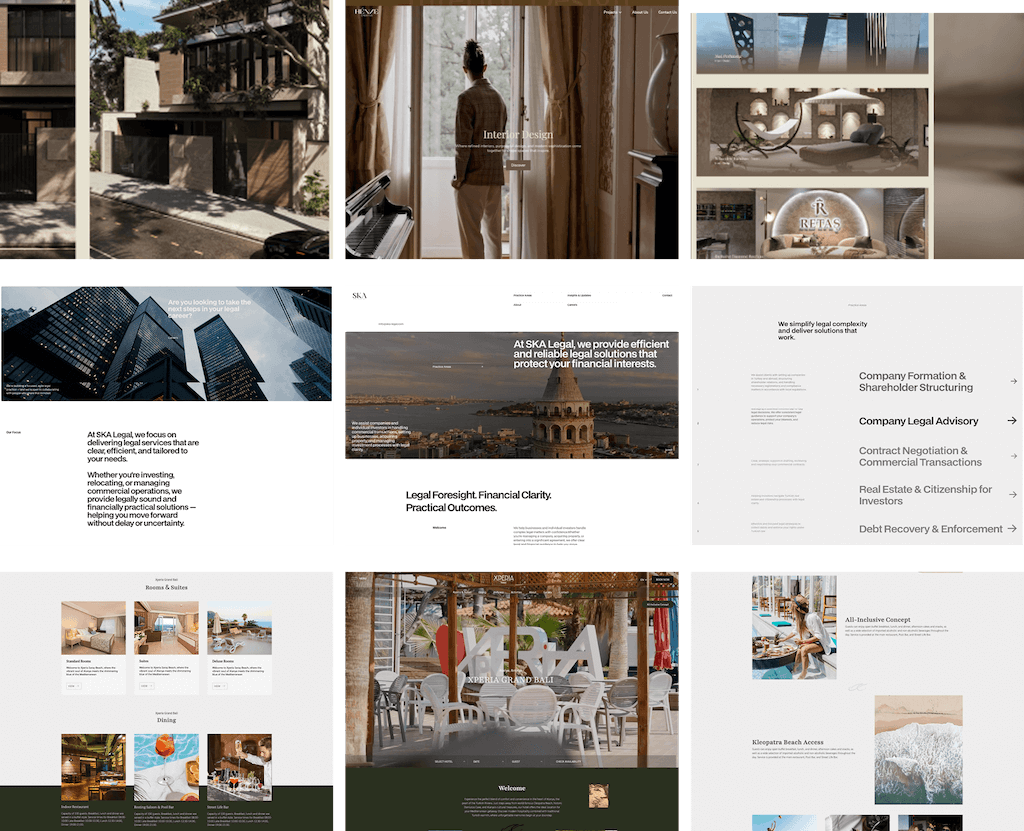
Task: Open Contract Negotiation & Commercial Transactions
Action: click(920, 457)
